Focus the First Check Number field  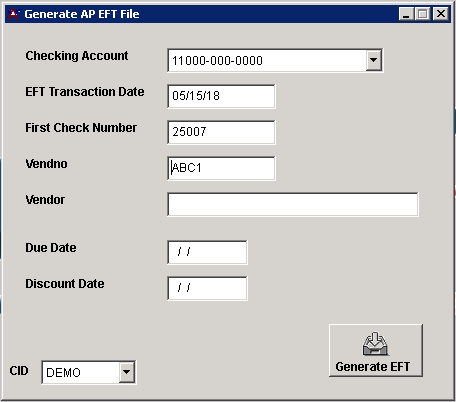221,132
